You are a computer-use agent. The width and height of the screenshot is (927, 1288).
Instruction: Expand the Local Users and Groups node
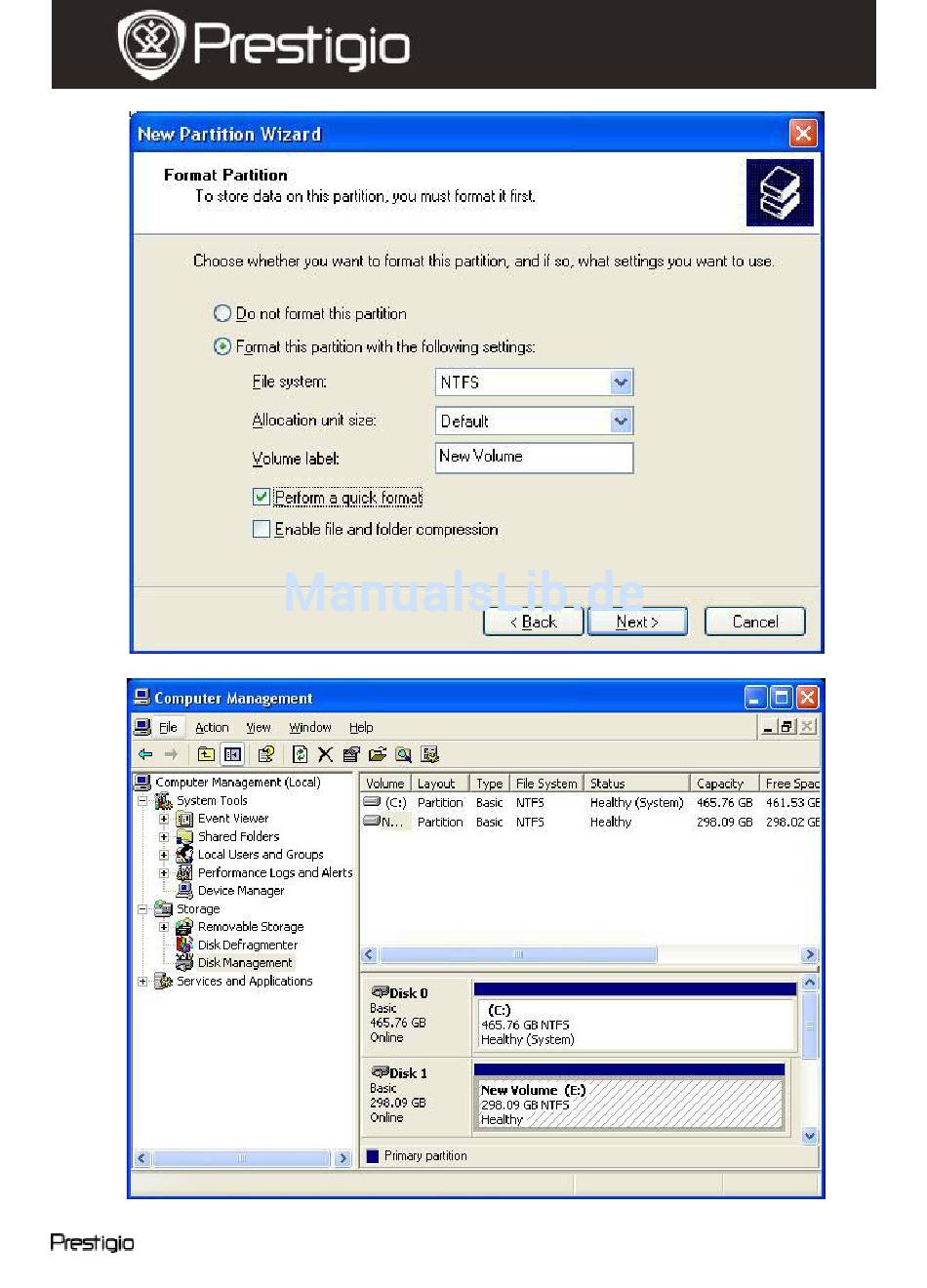[x=164, y=854]
